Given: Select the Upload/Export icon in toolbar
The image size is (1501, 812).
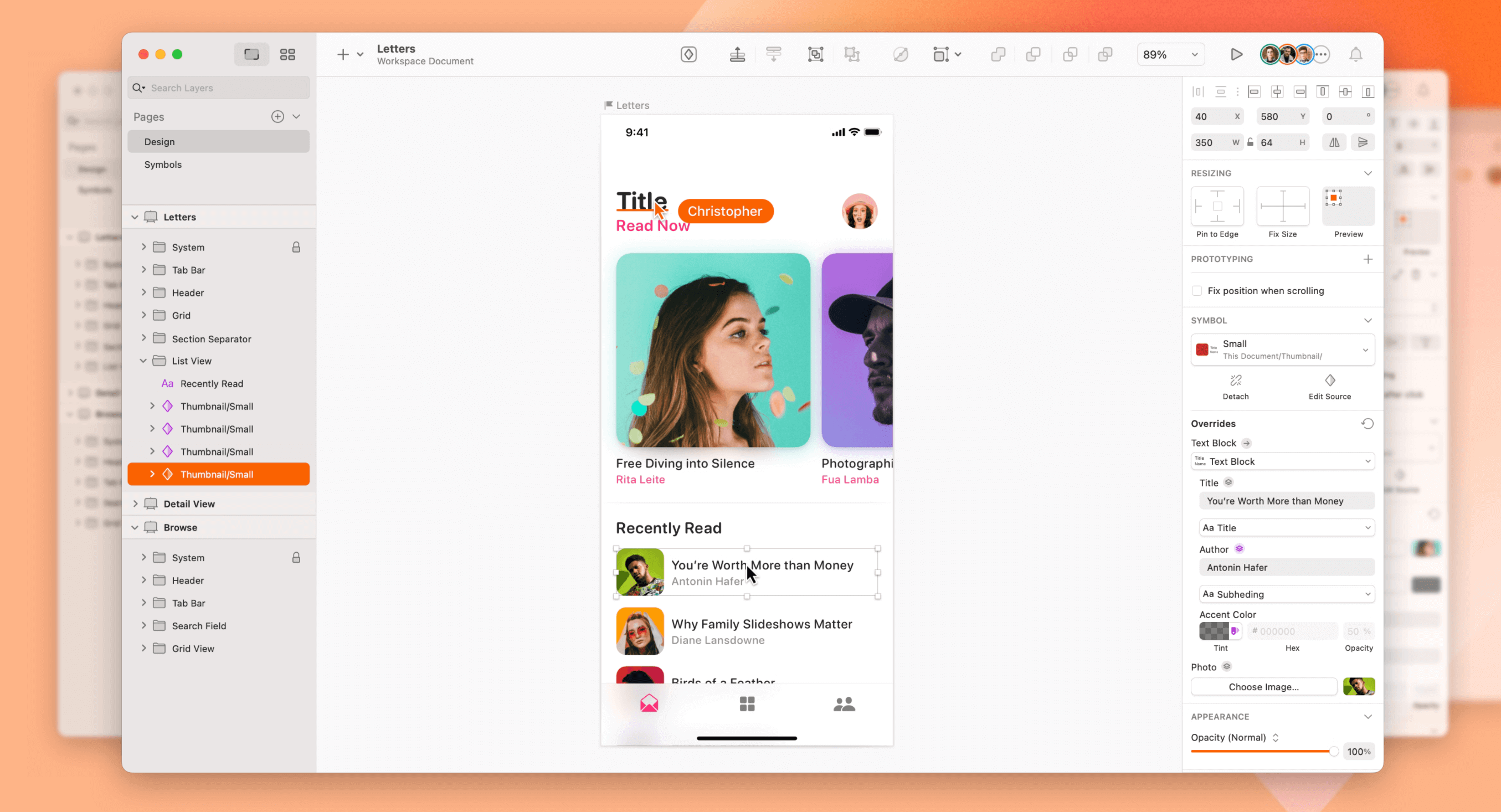Looking at the screenshot, I should pyautogui.click(x=738, y=54).
